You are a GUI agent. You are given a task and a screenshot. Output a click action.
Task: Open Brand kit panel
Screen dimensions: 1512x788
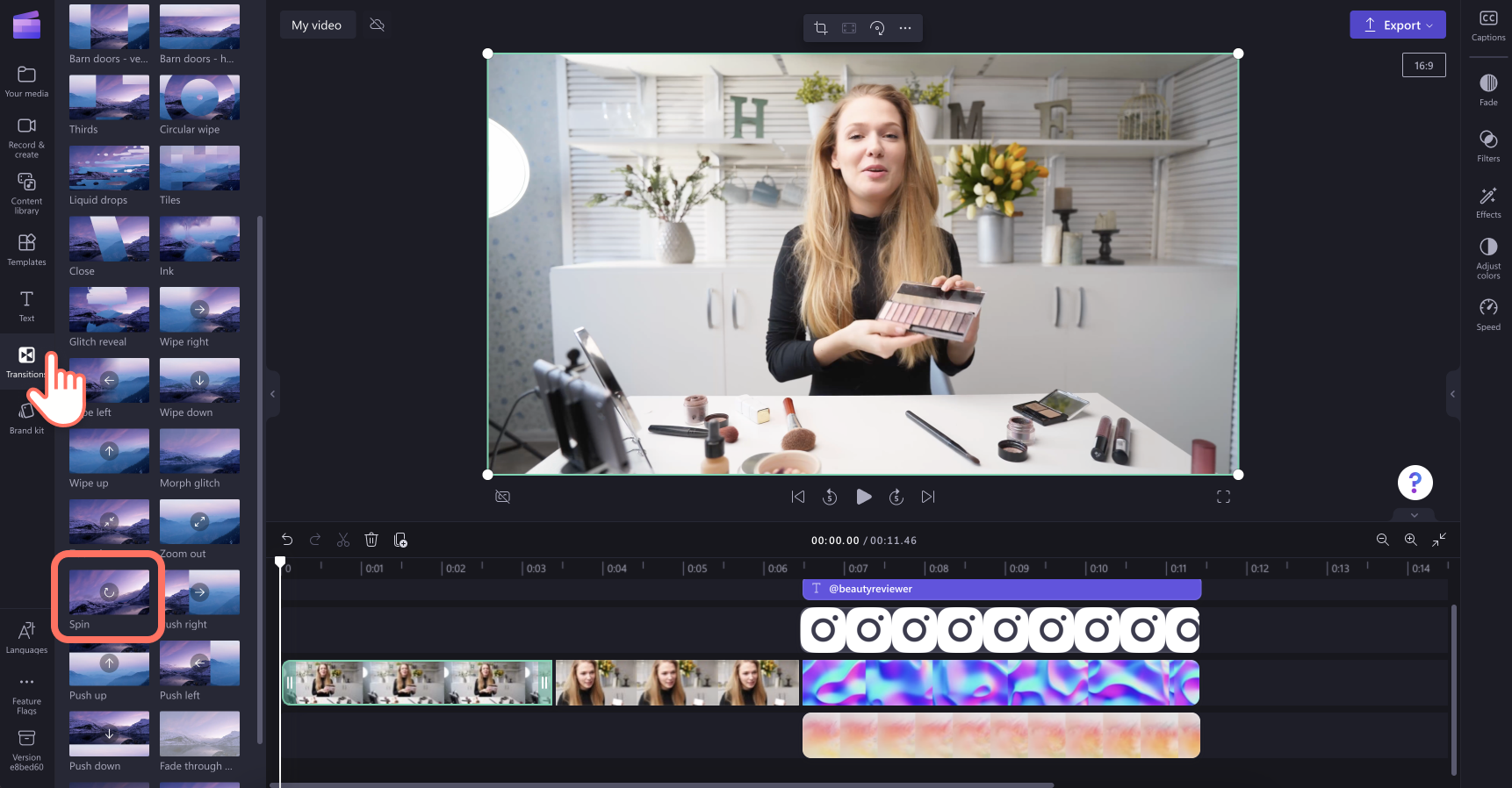pos(26,418)
